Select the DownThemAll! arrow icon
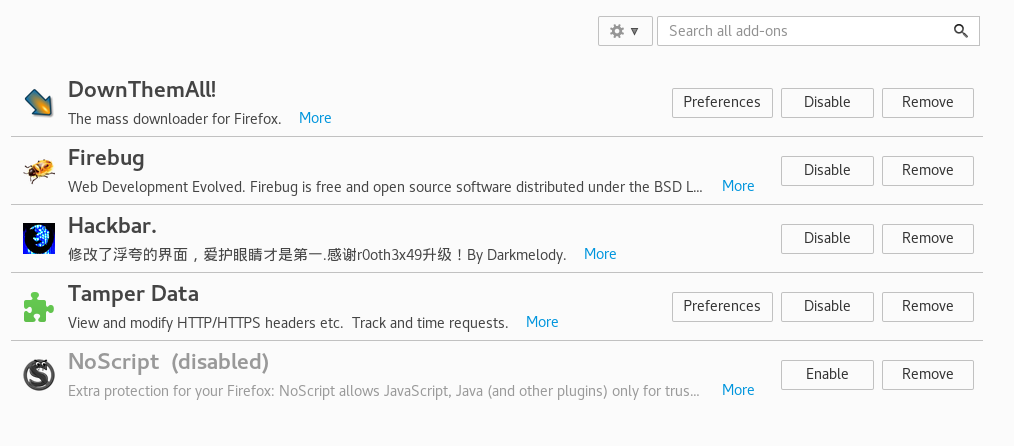Image resolution: width=1014 pixels, height=446 pixels. pyautogui.click(x=39, y=103)
